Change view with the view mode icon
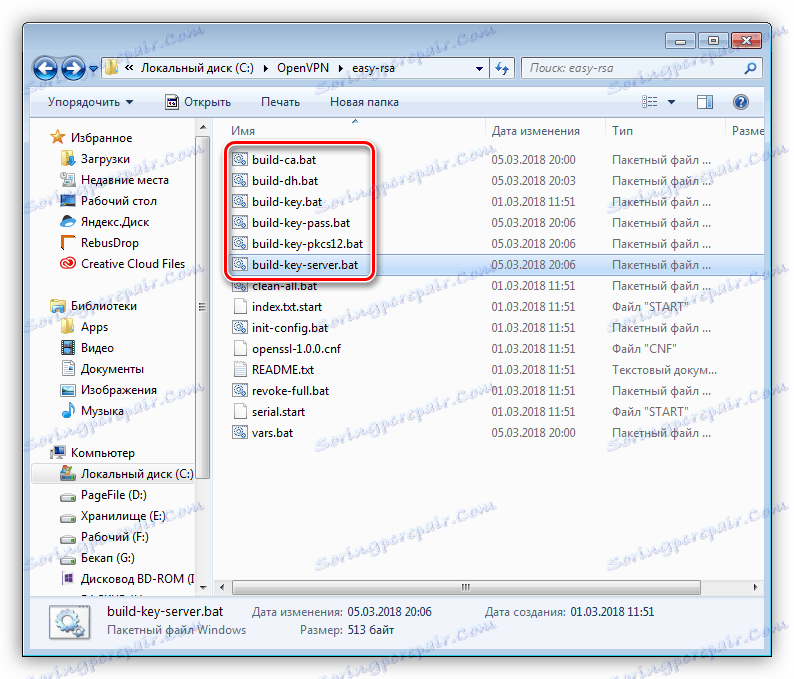This screenshot has width=794, height=679. pyautogui.click(x=650, y=102)
